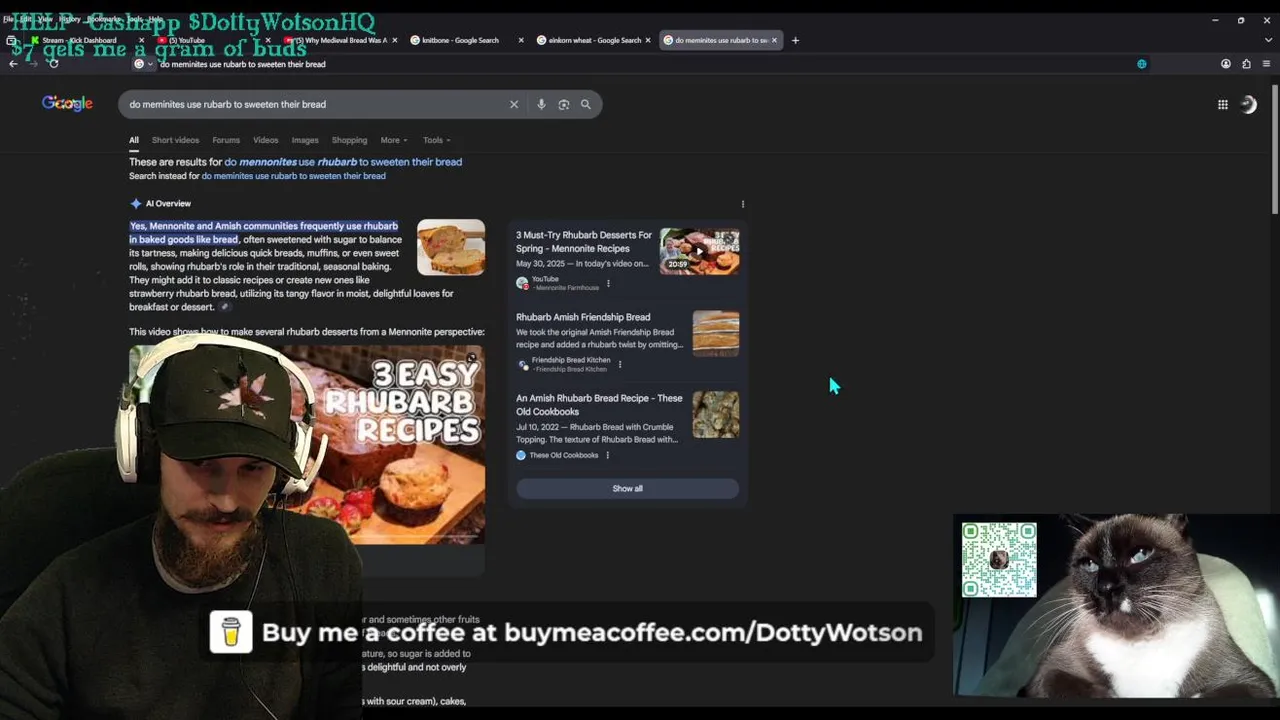Close the knitbone Google Search tab
Screen dimensions: 1280x720
[521, 40]
